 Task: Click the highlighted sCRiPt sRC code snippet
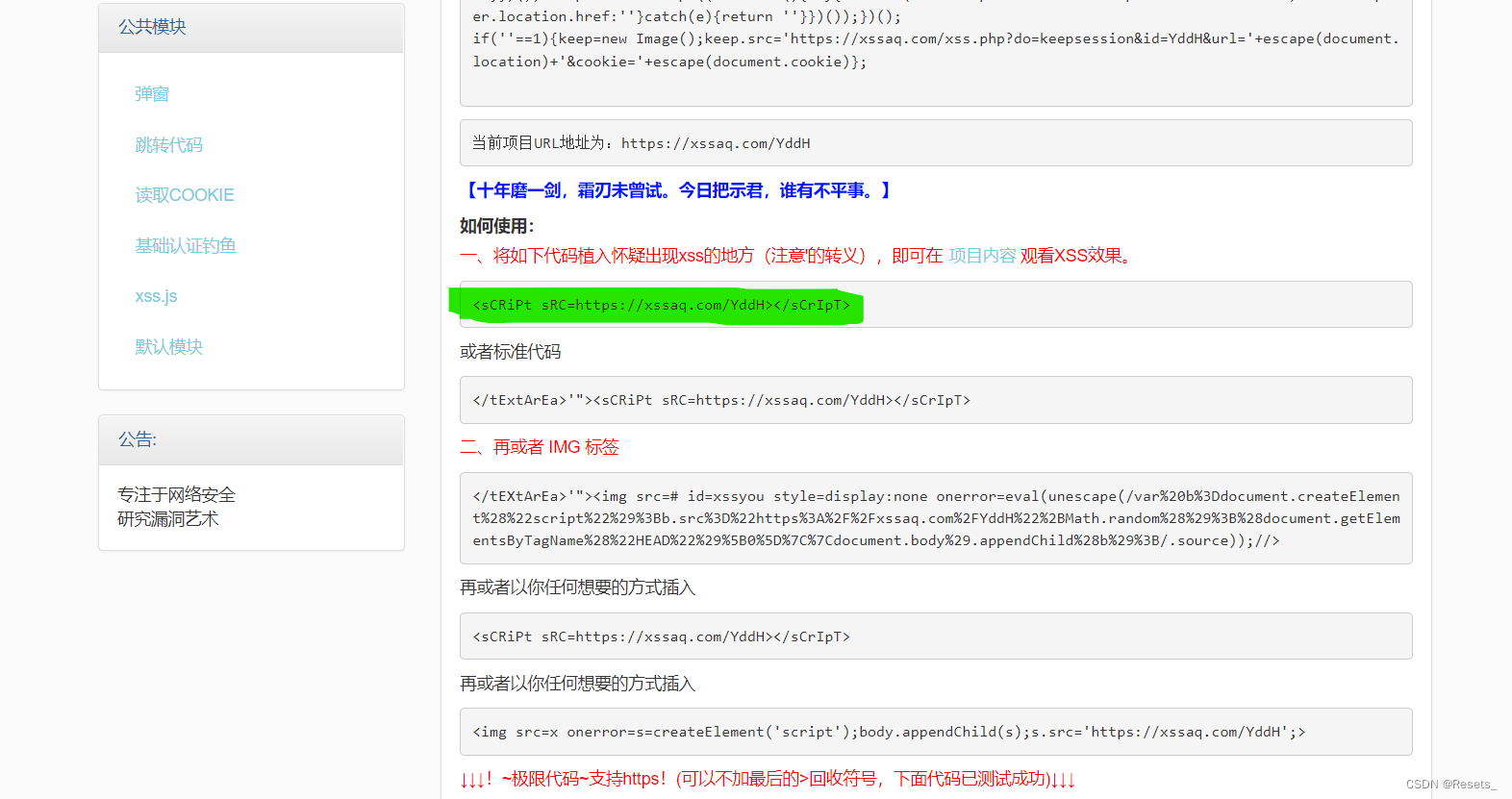pos(661,305)
